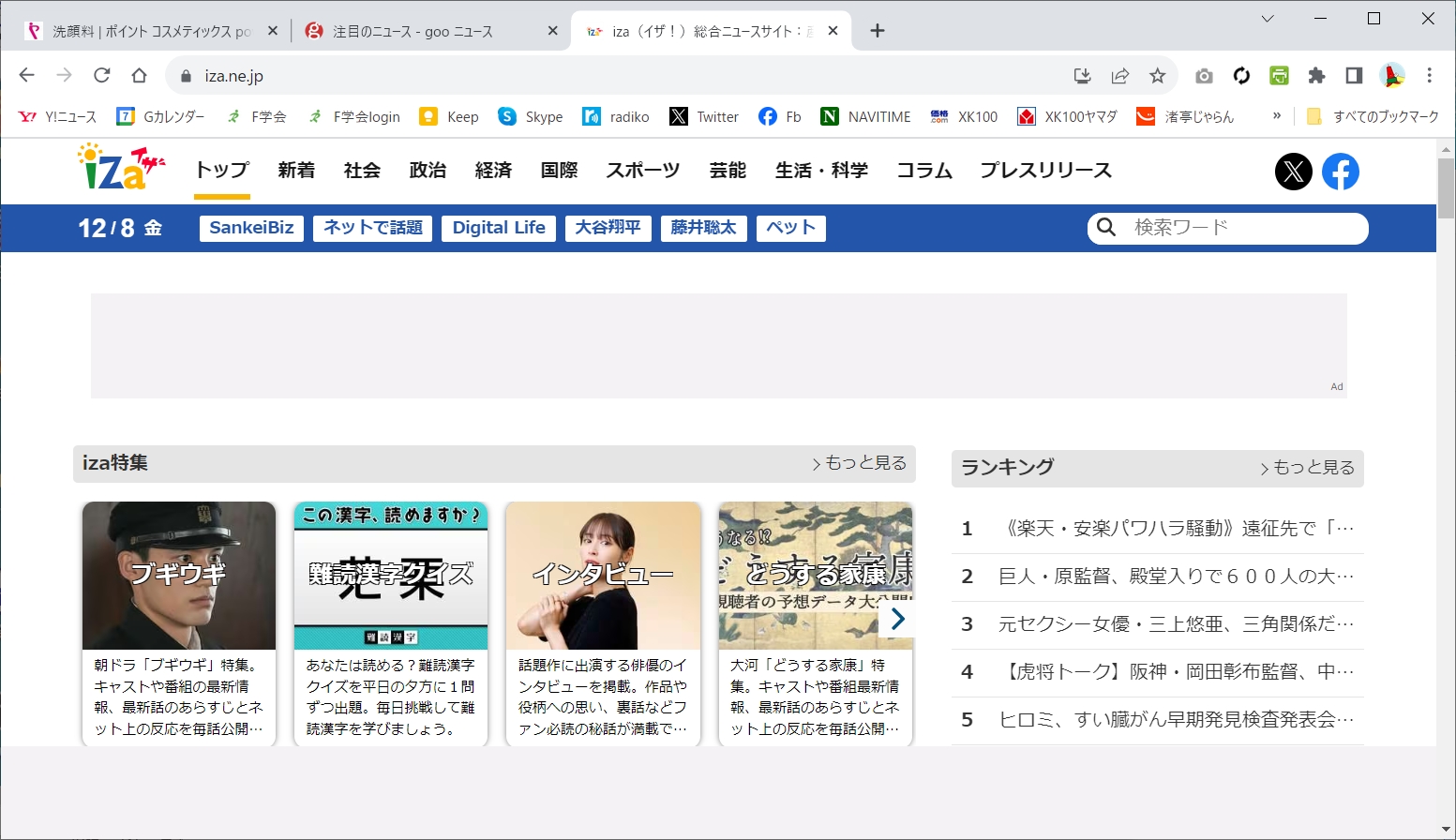The image size is (1456, 840).
Task: Open Chrome three-dot menu
Action: click(1430, 76)
